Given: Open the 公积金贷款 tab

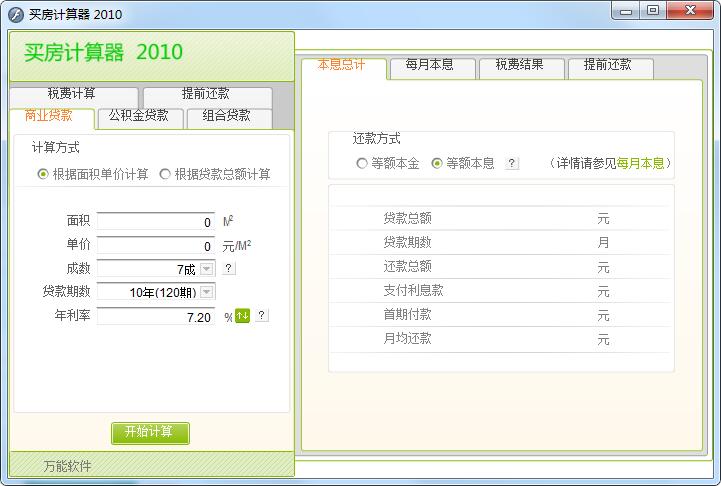Looking at the screenshot, I should 140,119.
